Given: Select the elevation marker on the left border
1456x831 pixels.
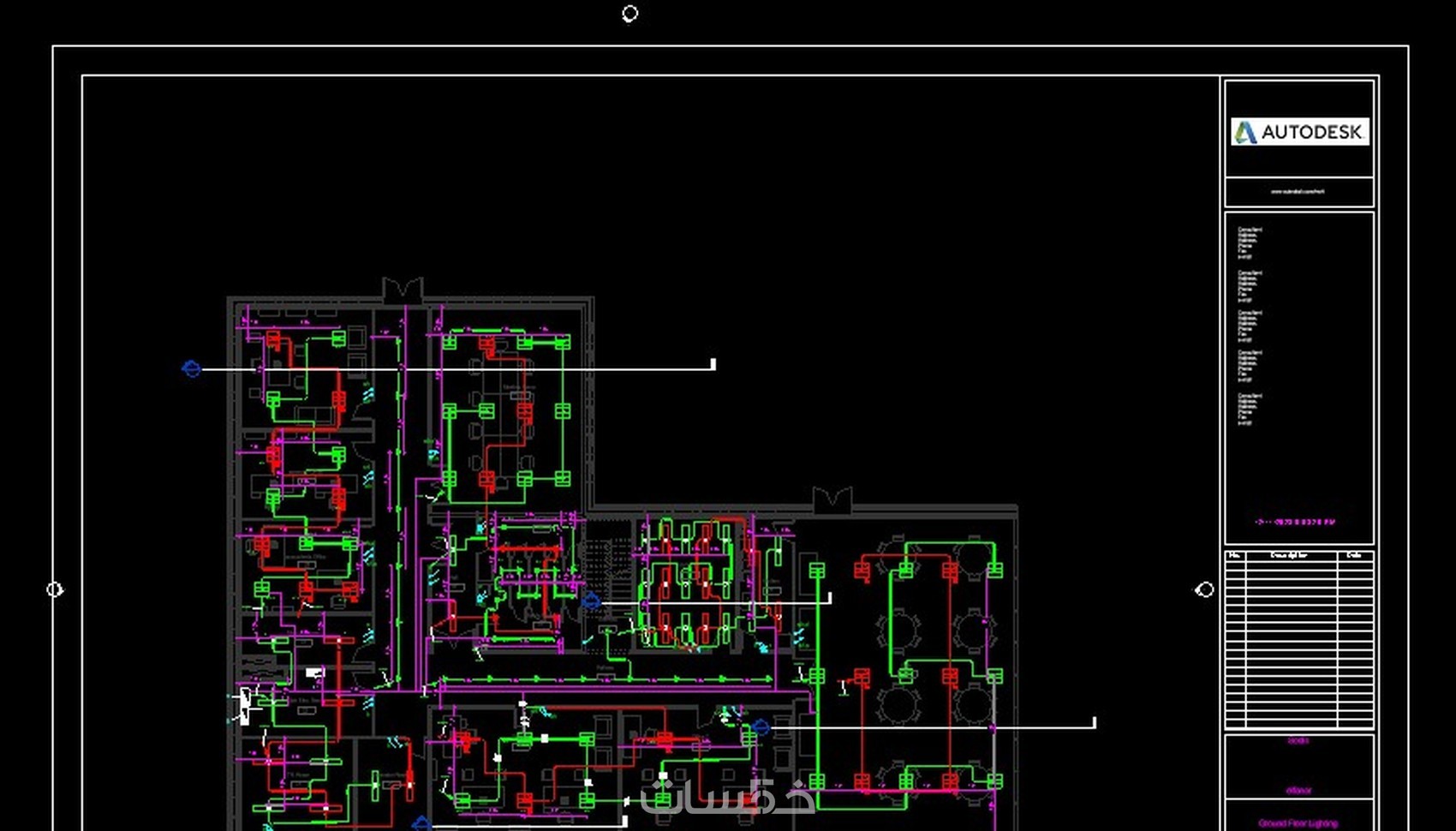Looking at the screenshot, I should (x=55, y=589).
